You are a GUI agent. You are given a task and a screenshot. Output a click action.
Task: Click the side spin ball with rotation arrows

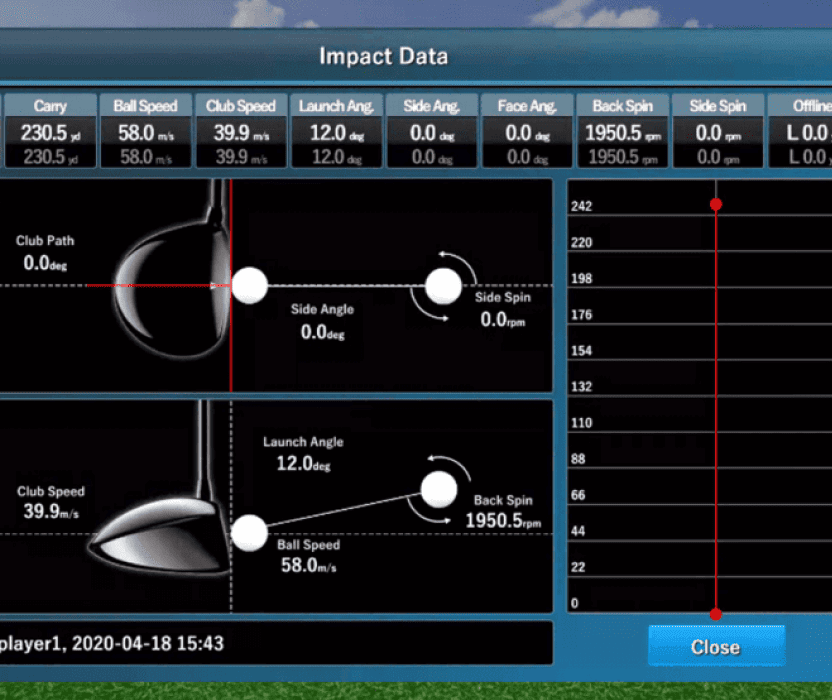tap(443, 286)
